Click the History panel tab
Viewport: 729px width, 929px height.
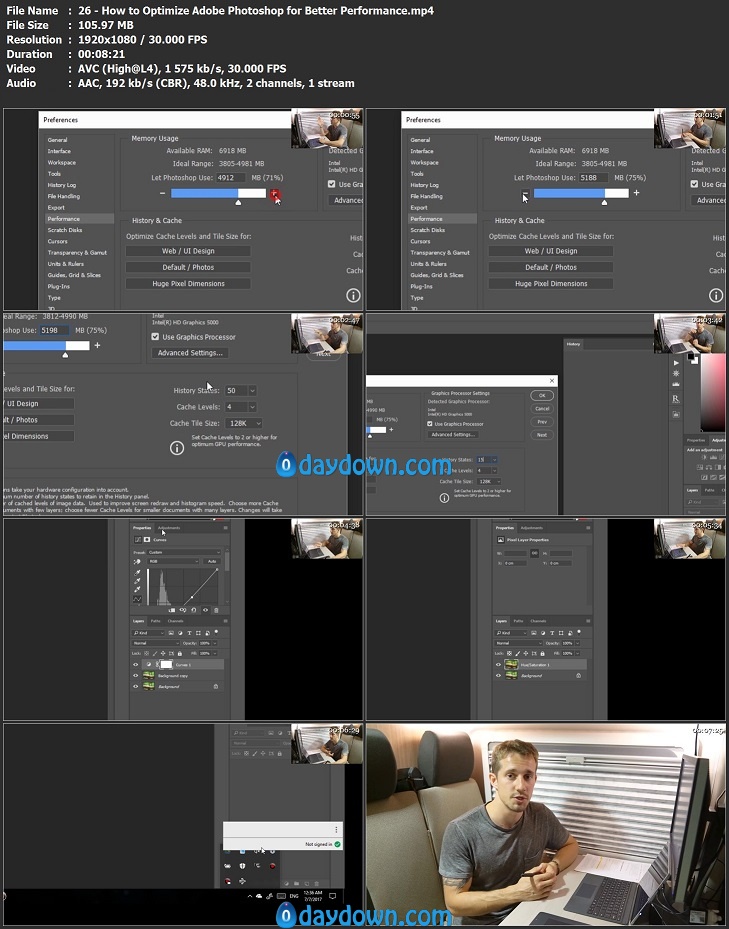point(573,344)
